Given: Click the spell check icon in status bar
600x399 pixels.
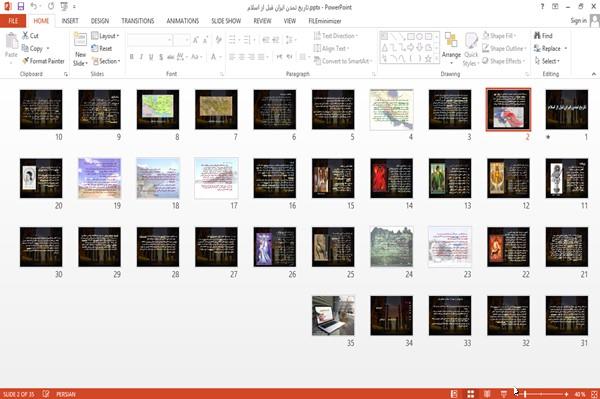Looking at the screenshot, I should pos(46,394).
